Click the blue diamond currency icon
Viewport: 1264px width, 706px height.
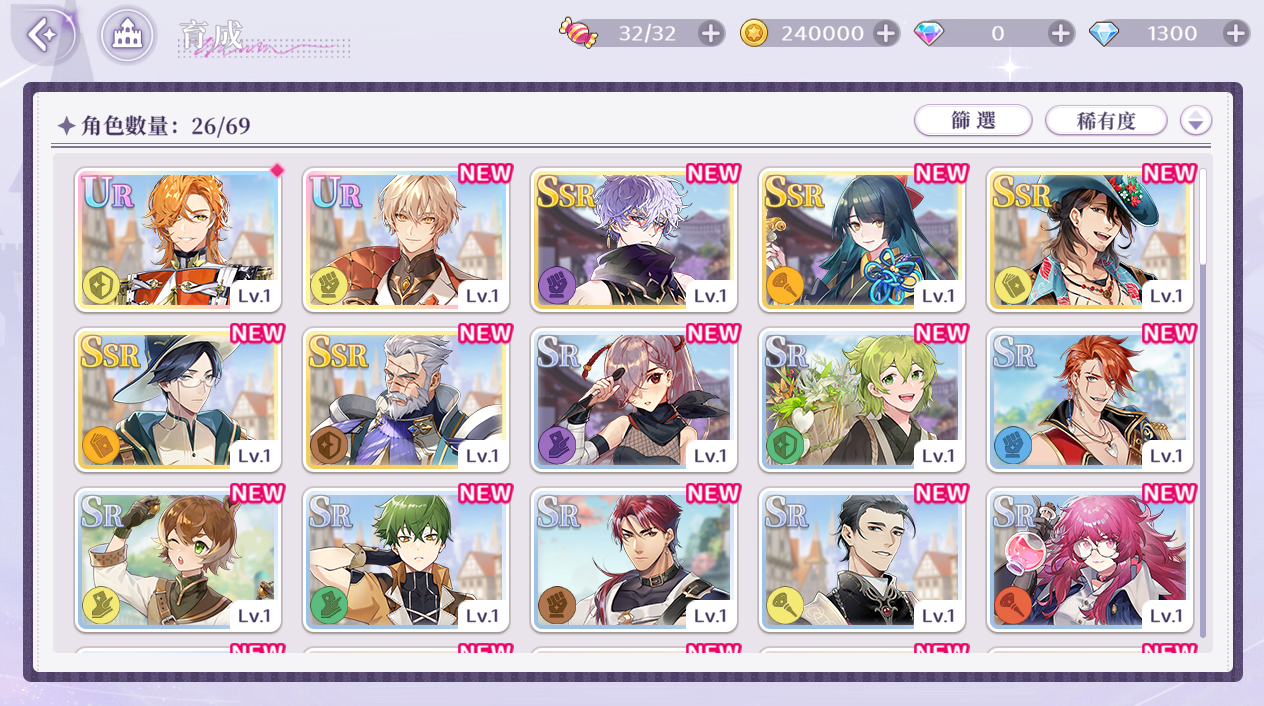tap(1103, 33)
